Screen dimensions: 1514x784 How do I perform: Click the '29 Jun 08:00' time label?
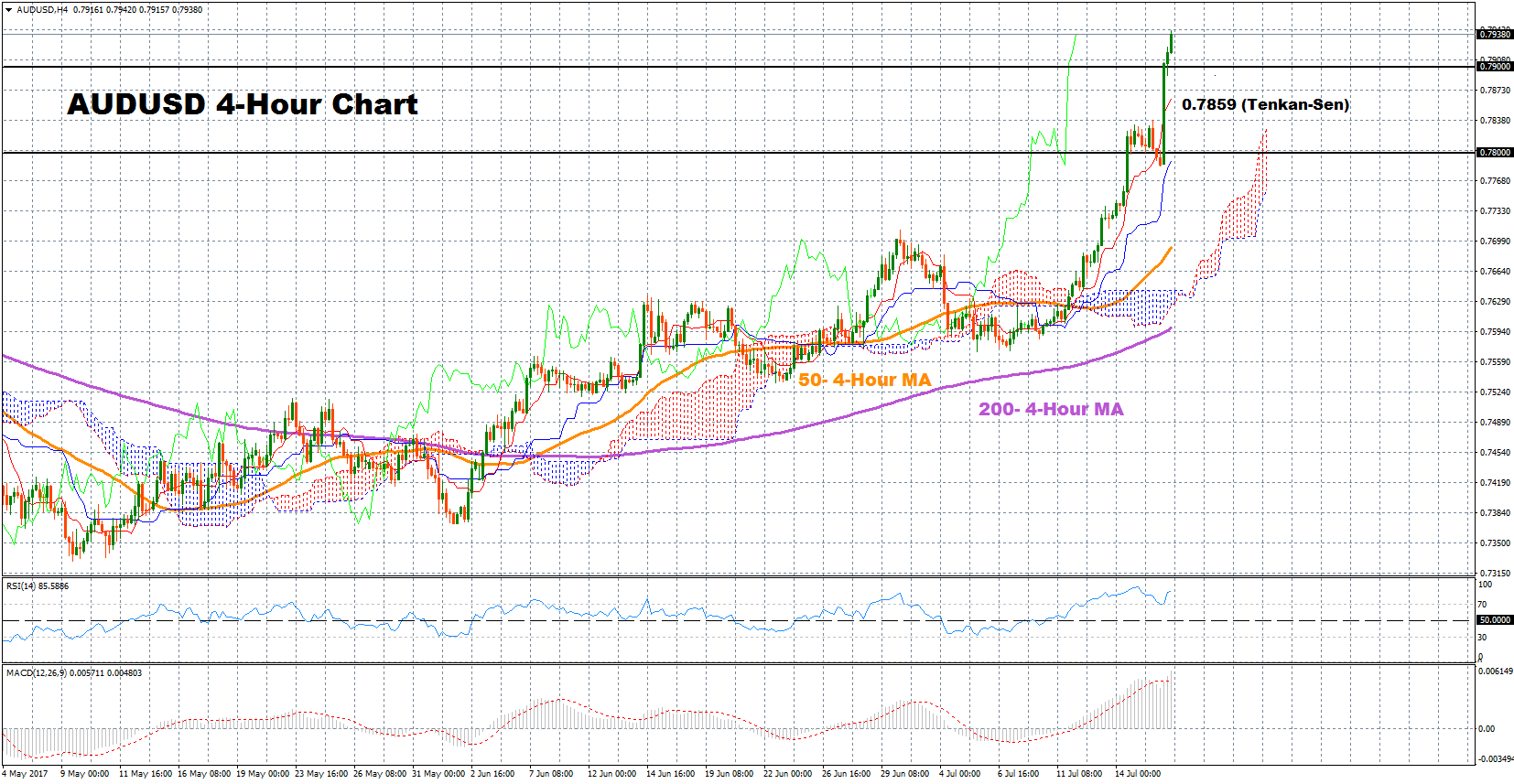(905, 774)
